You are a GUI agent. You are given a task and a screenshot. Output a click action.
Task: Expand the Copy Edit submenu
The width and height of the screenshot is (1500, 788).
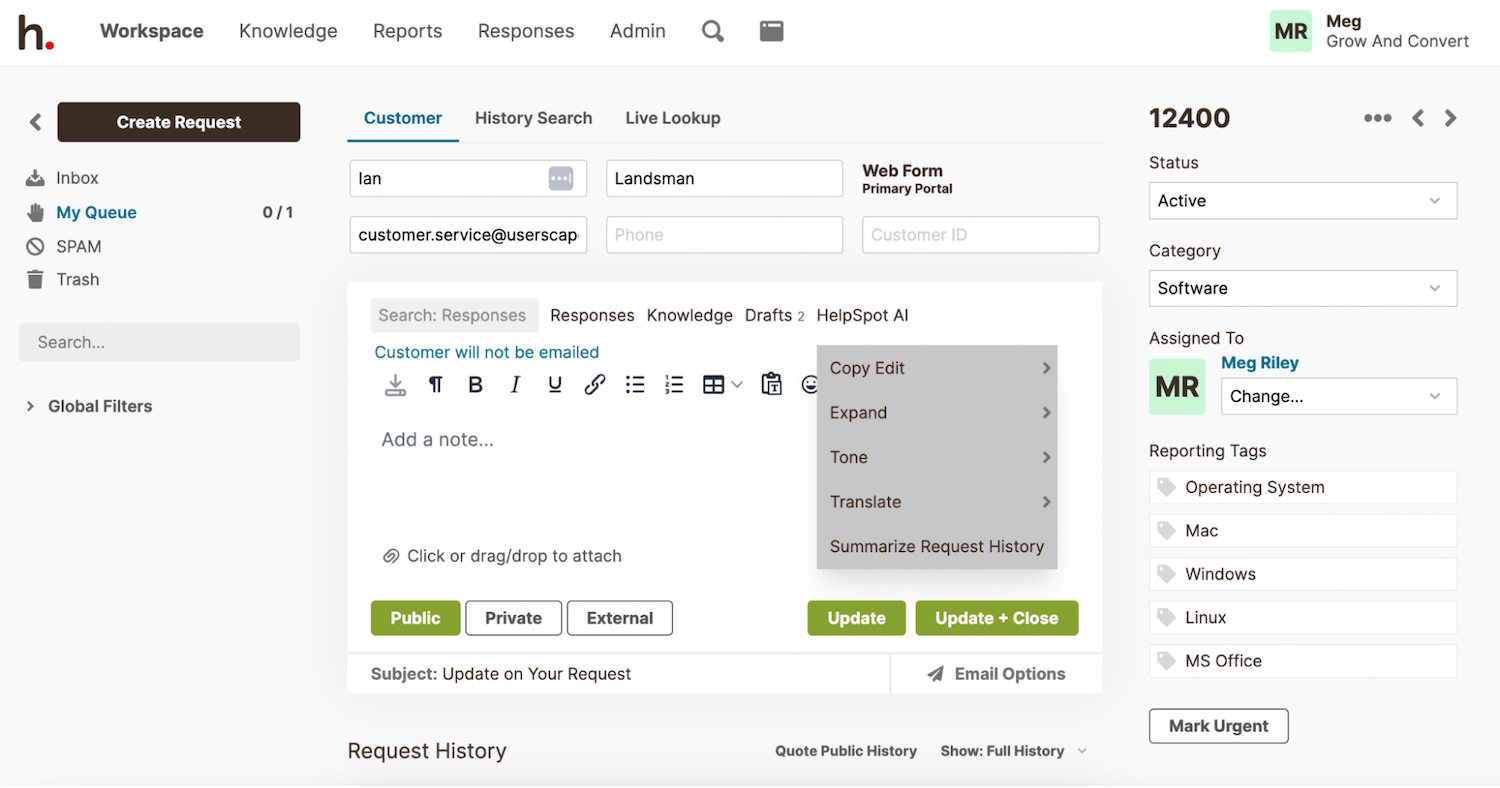tap(937, 368)
